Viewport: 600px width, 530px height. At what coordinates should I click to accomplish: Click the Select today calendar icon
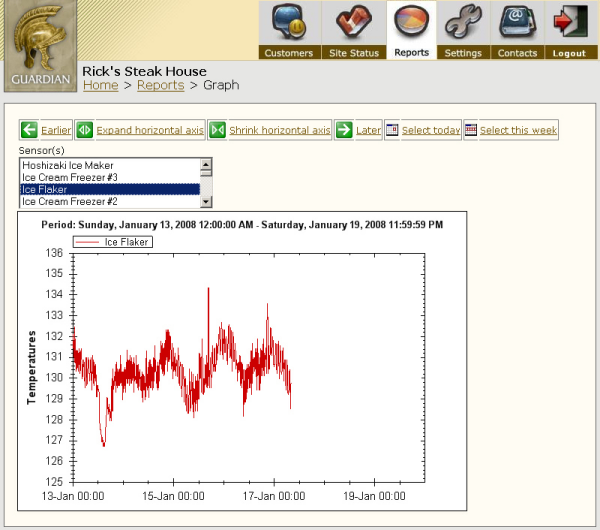click(x=392, y=130)
